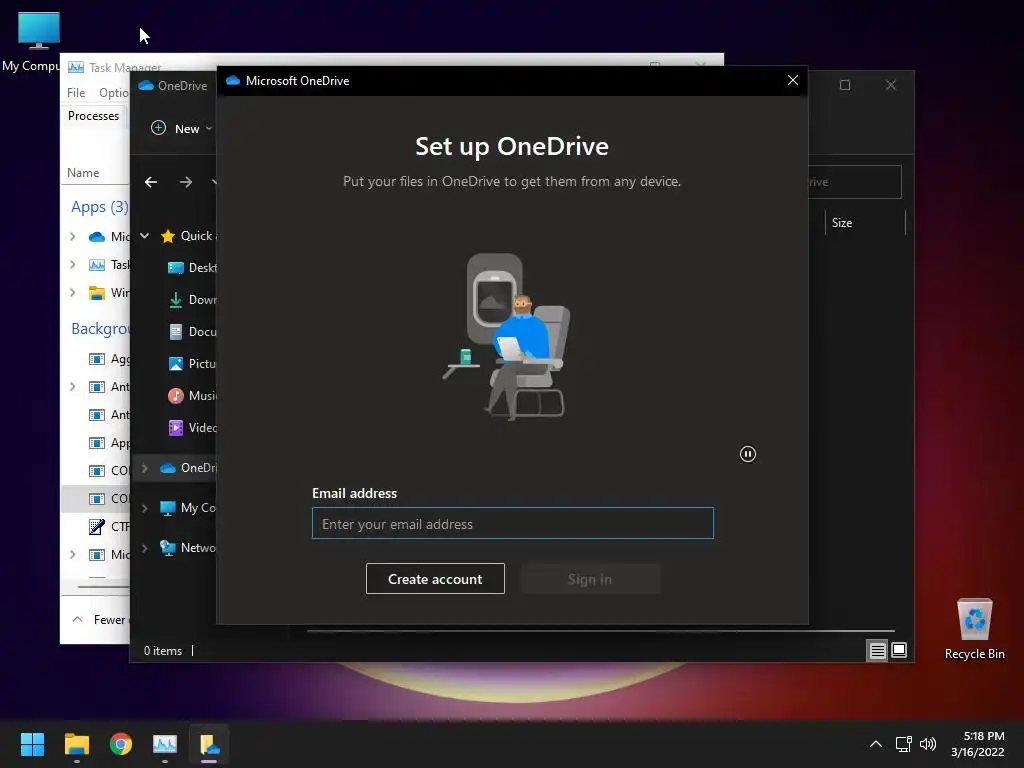Screen dimensions: 1024x768
Task: Show hidden system tray icons
Action: click(x=876, y=744)
